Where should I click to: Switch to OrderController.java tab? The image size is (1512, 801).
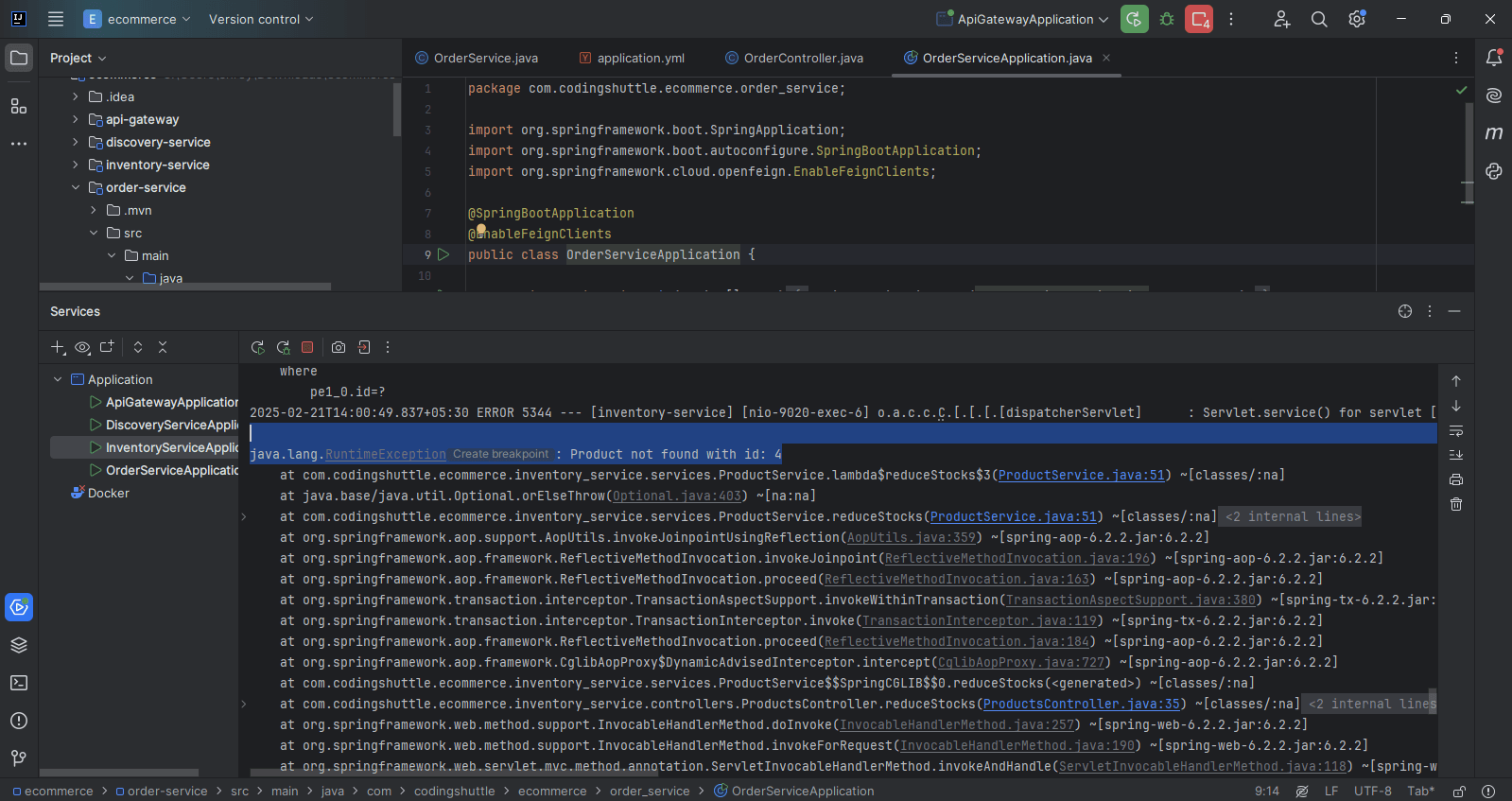(x=794, y=58)
